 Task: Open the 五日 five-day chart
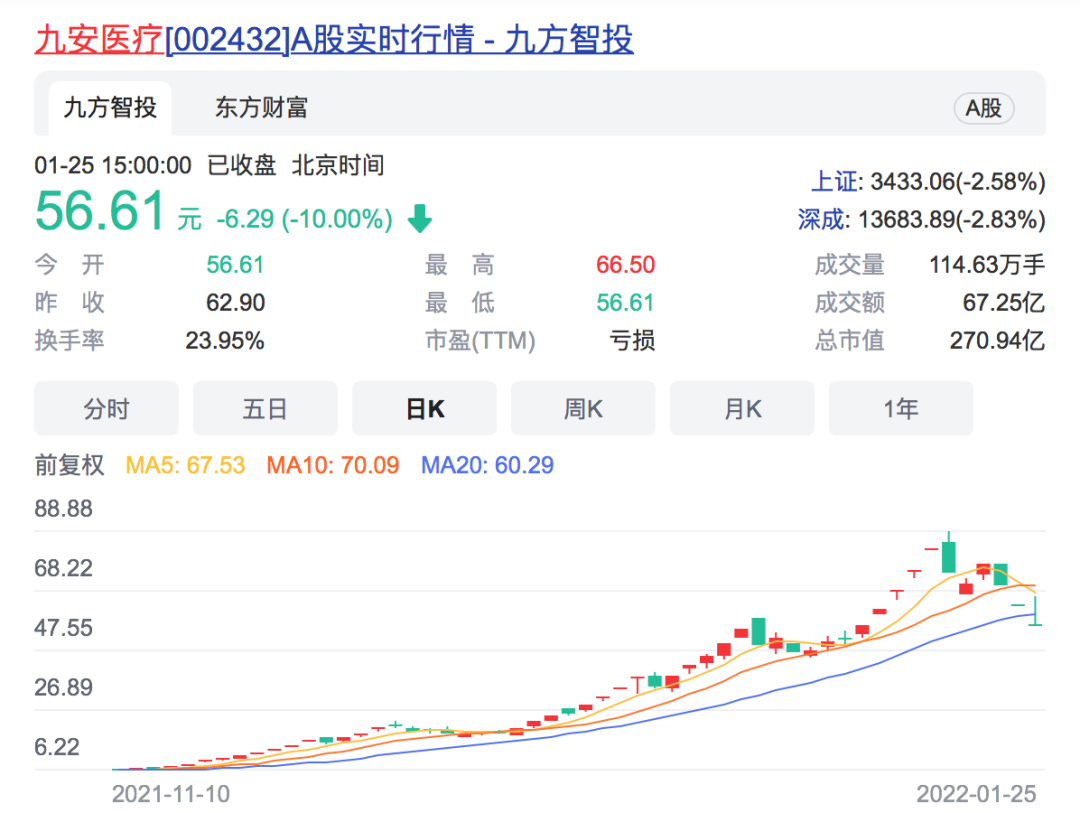[x=265, y=408]
